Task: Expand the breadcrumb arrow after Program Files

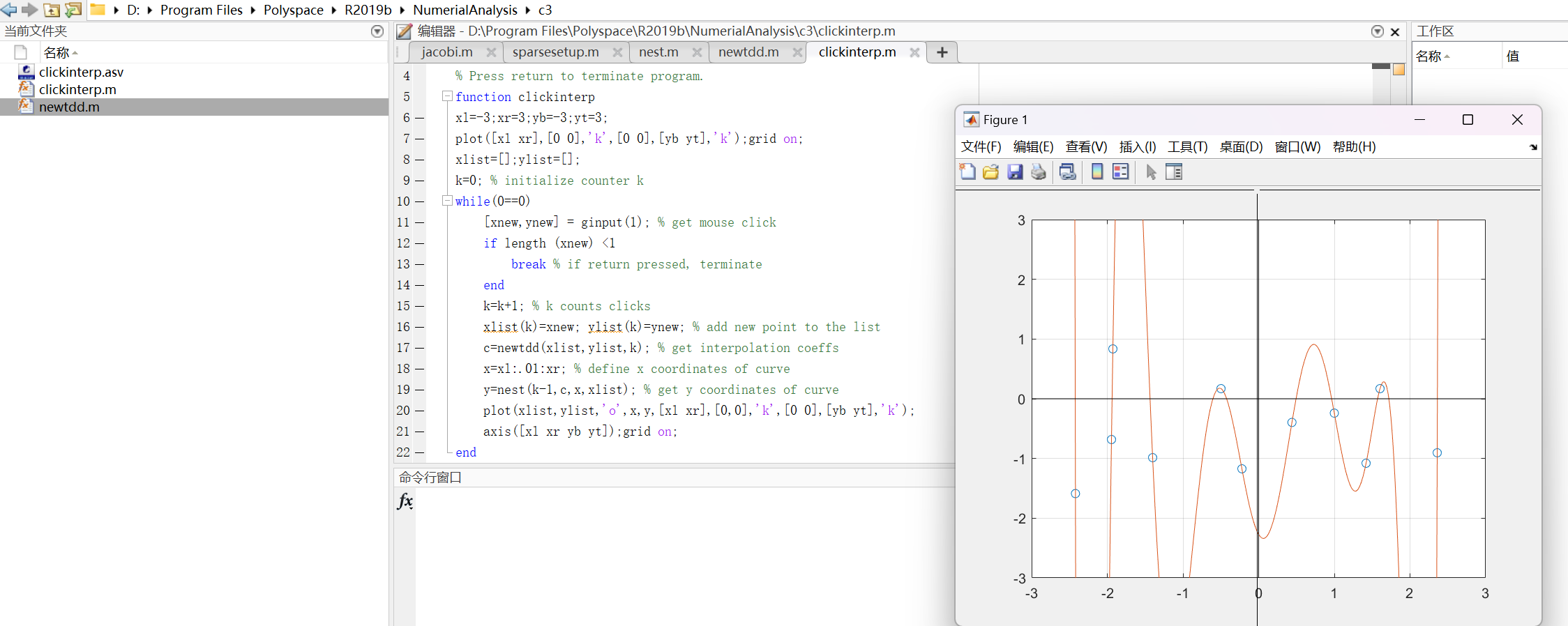Action: (252, 10)
